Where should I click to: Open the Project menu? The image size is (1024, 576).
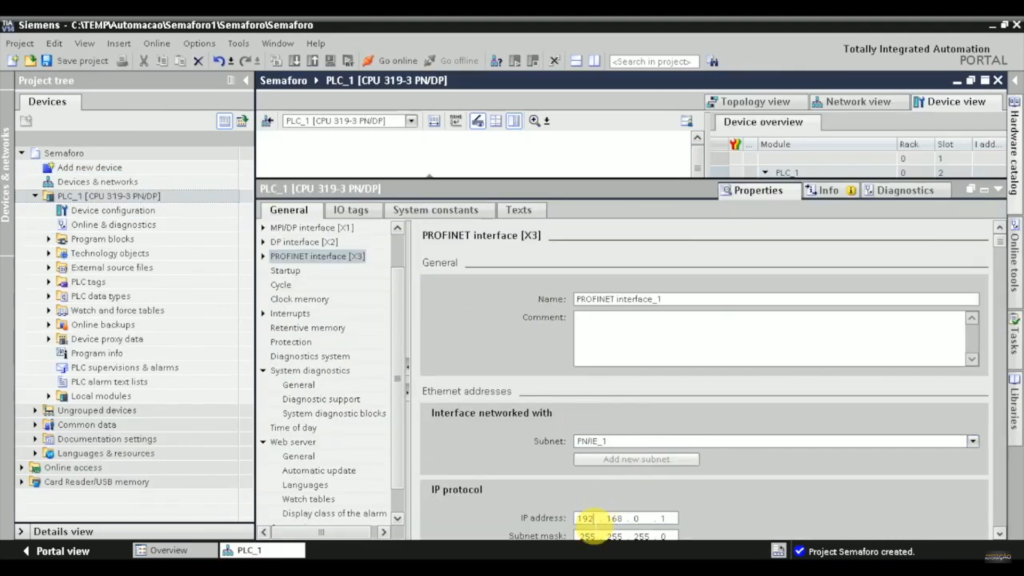[20, 43]
